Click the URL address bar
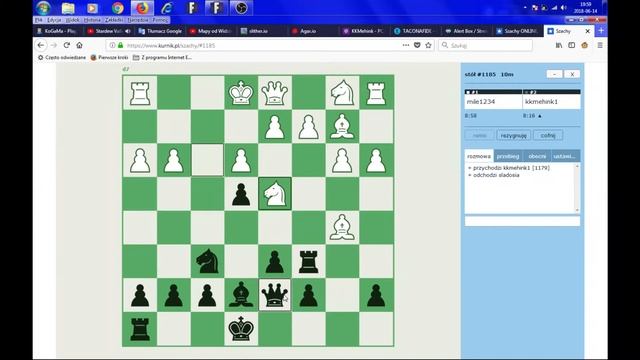 [x=261, y=45]
